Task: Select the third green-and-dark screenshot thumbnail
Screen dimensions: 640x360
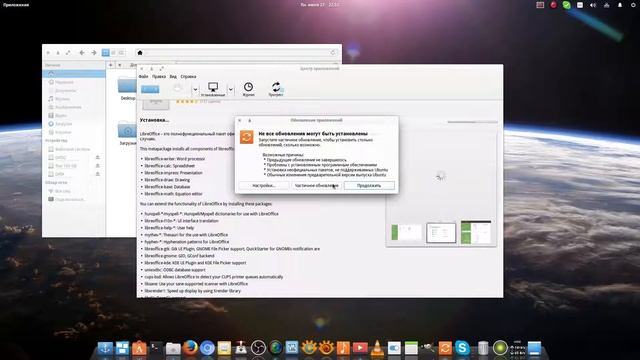Action: click(476, 232)
